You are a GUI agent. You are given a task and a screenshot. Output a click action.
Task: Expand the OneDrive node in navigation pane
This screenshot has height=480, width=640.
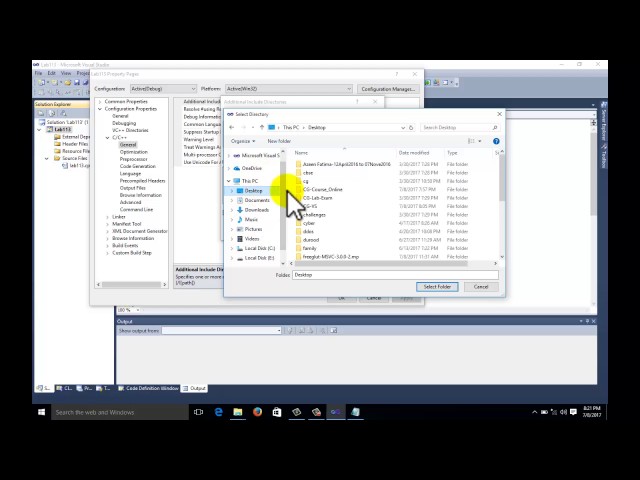click(x=229, y=168)
